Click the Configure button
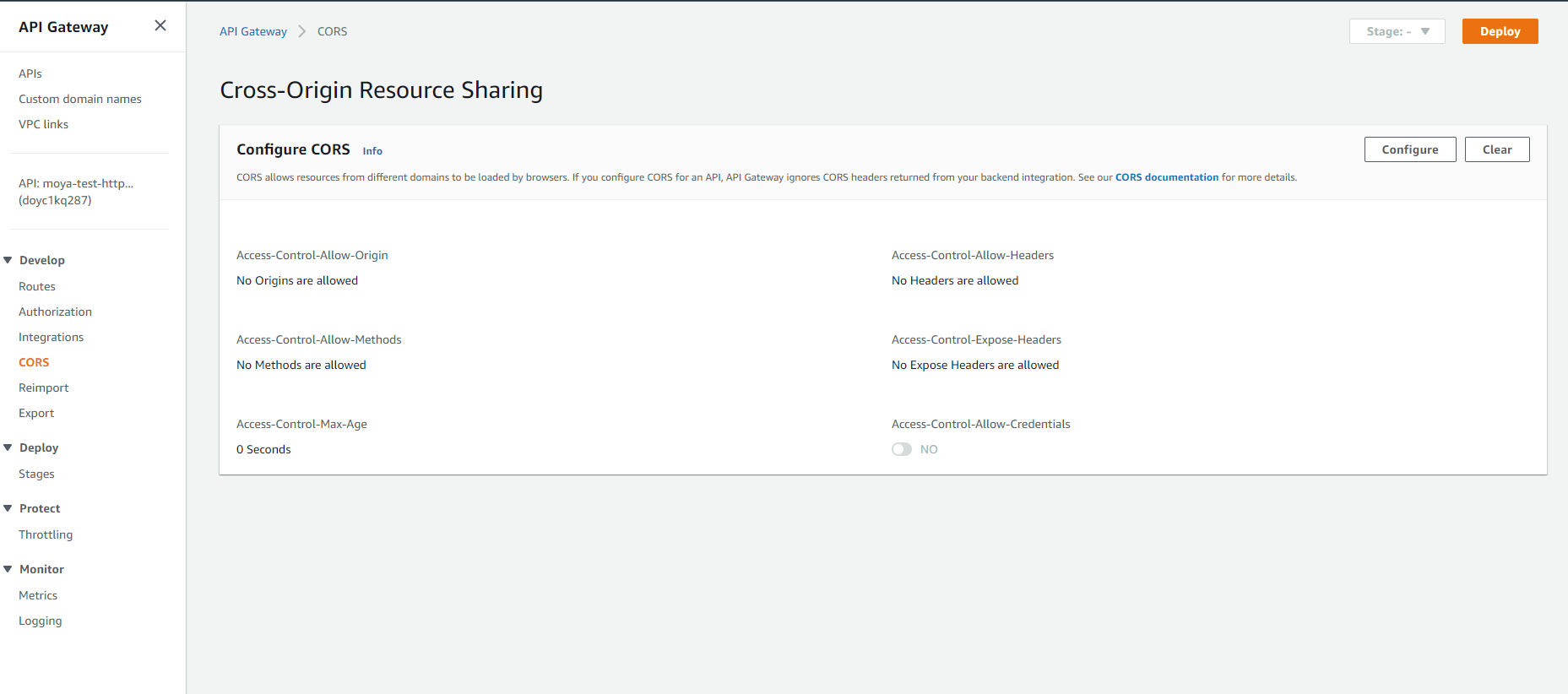Screen dimensions: 1568x694 click(1410, 149)
